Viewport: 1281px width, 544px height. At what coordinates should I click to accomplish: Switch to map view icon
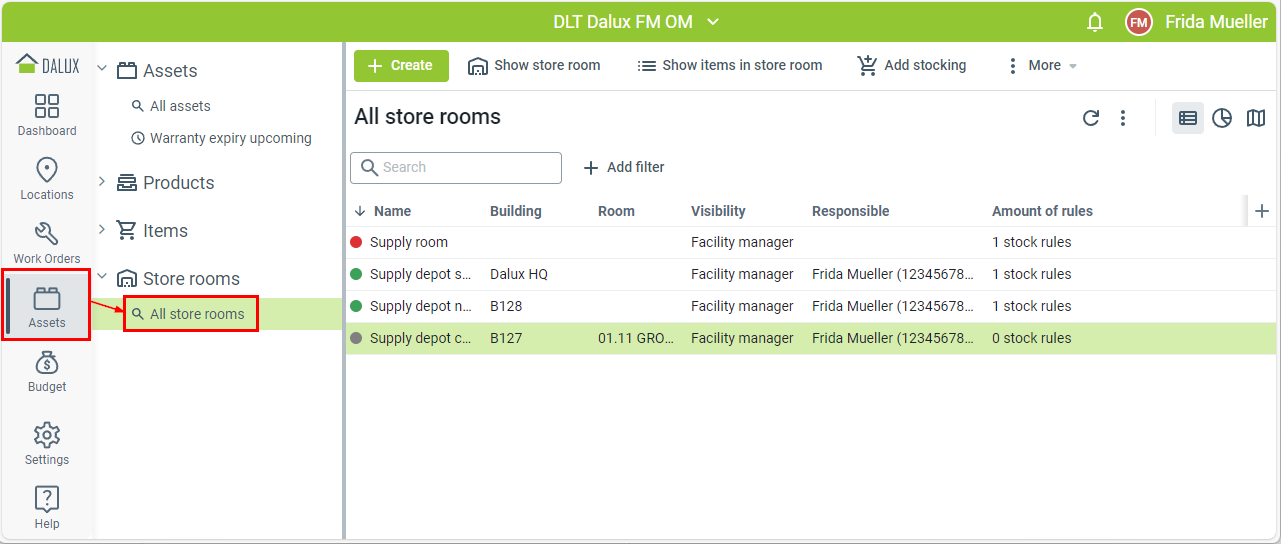1256,118
